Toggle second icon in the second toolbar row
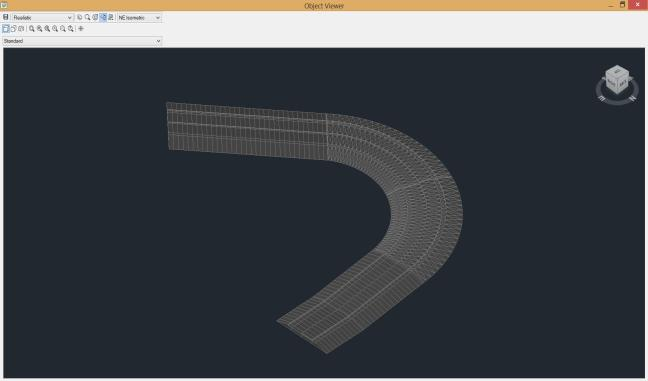 (x=13, y=29)
